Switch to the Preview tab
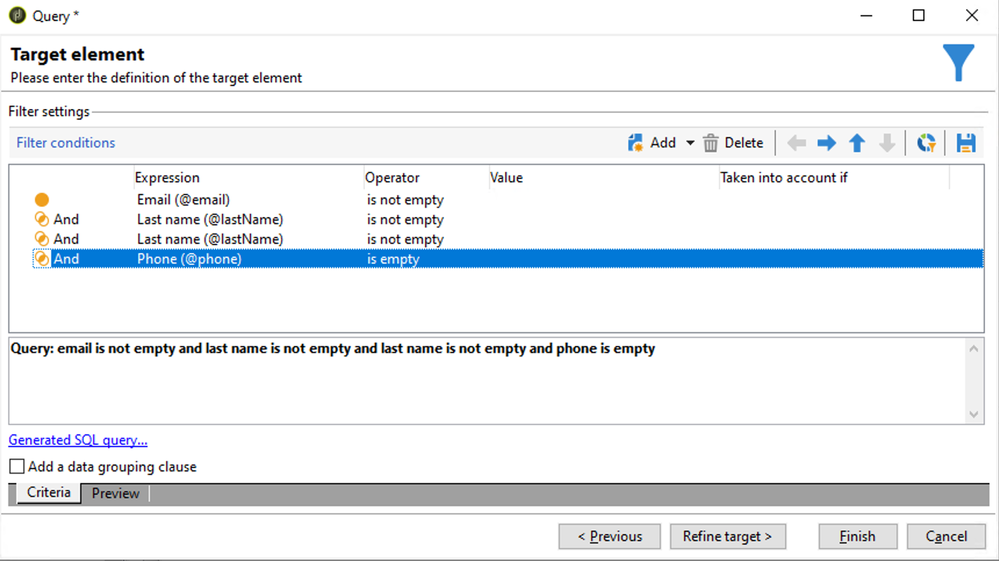The height and width of the screenshot is (561, 999). coord(116,493)
